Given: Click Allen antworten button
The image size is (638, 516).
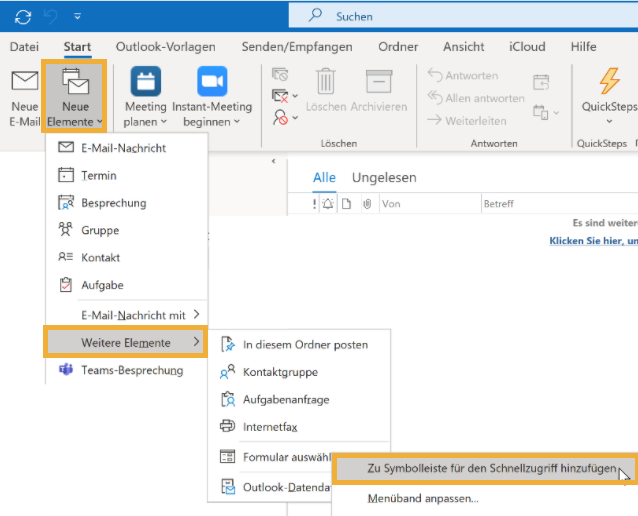Looking at the screenshot, I should click(x=476, y=98).
